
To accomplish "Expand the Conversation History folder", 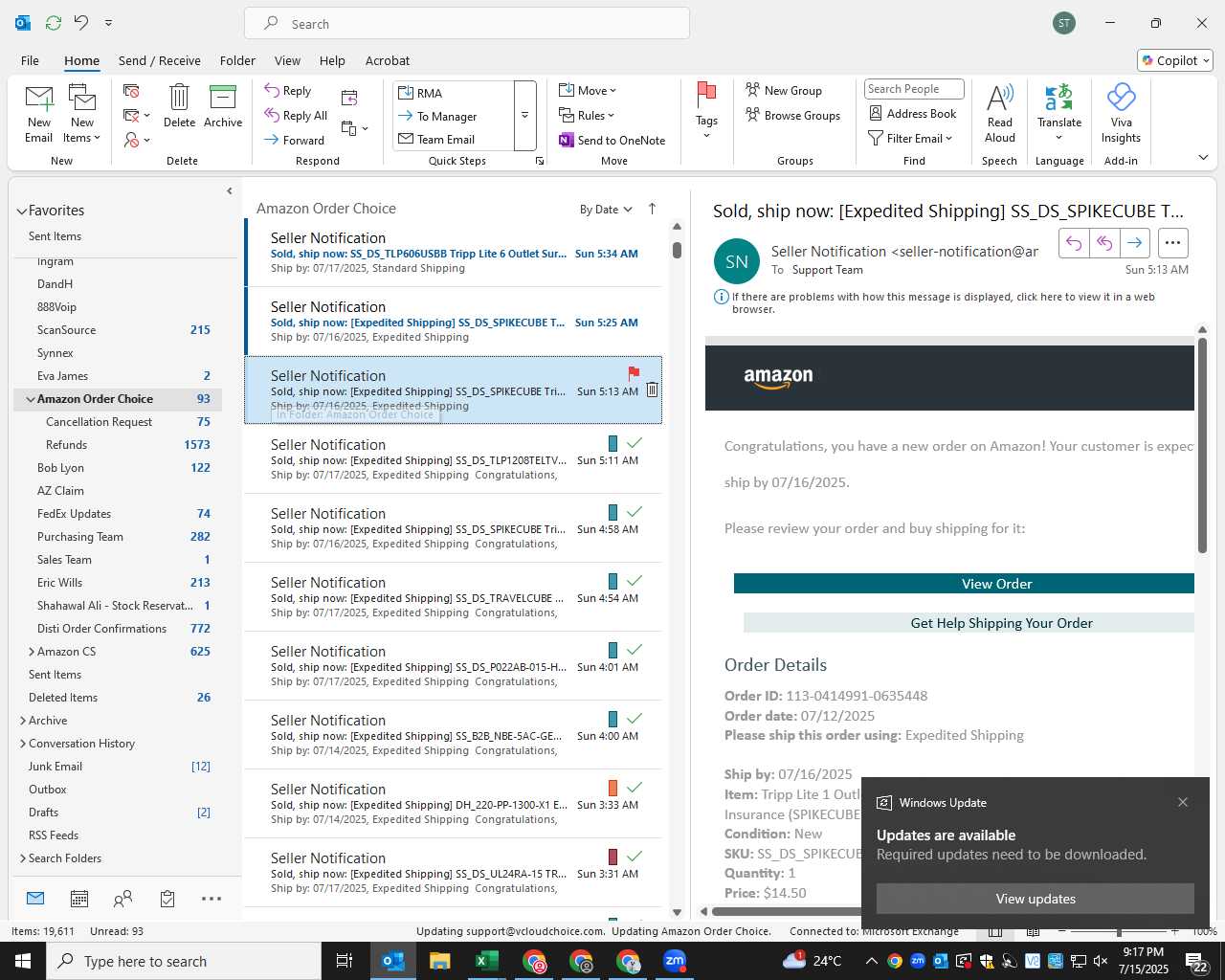I will (23, 744).
